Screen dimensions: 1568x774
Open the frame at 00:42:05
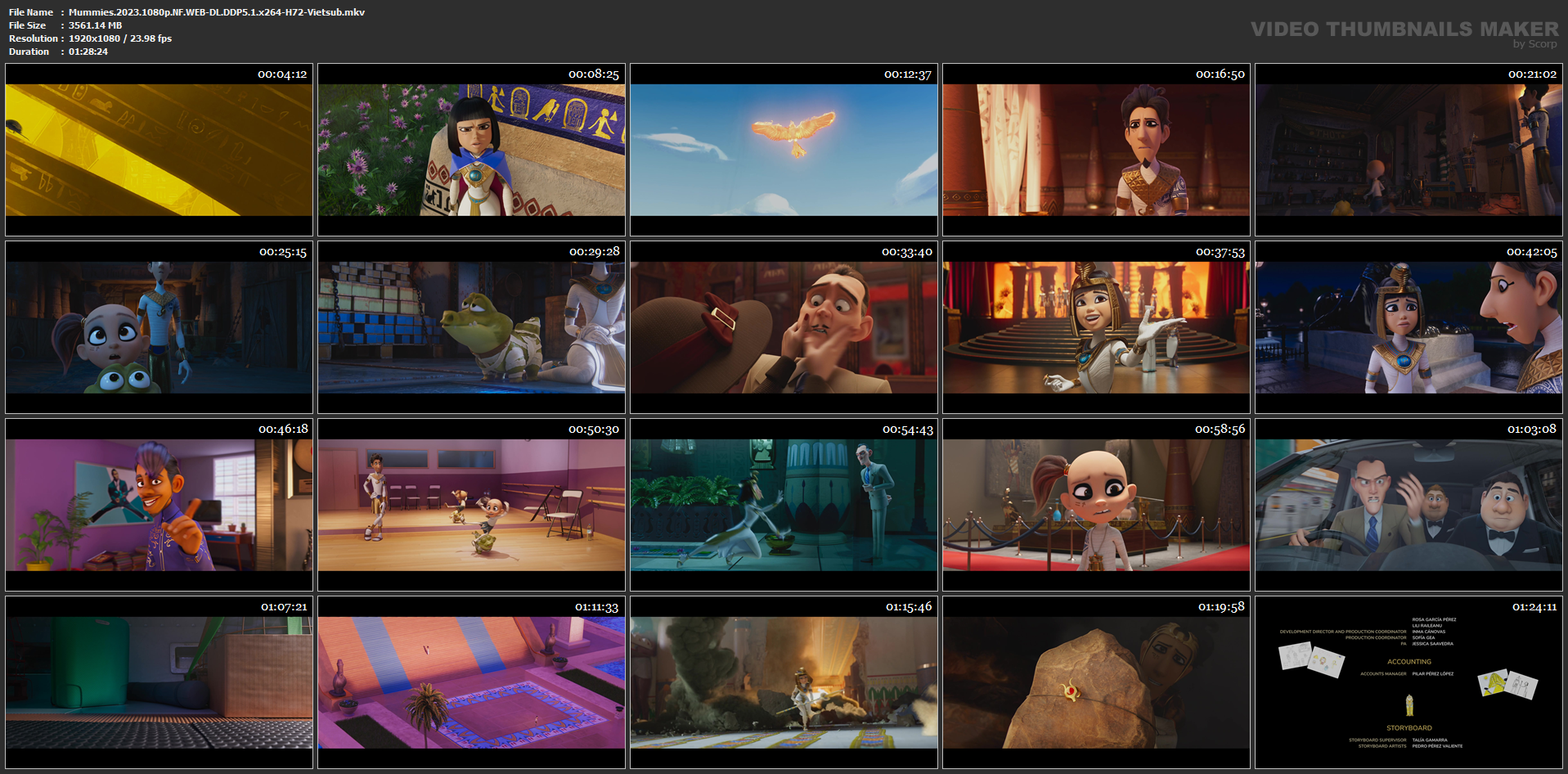coord(1409,327)
